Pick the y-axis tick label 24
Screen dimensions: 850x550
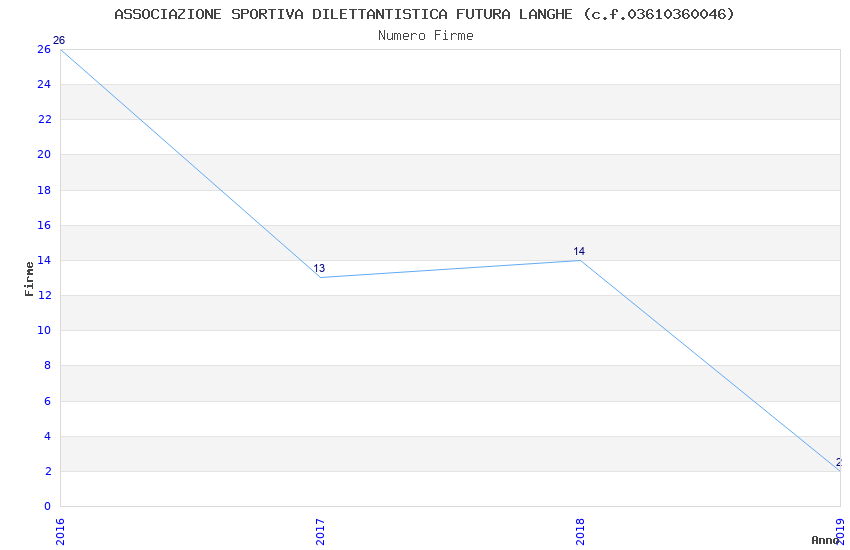click(44, 84)
